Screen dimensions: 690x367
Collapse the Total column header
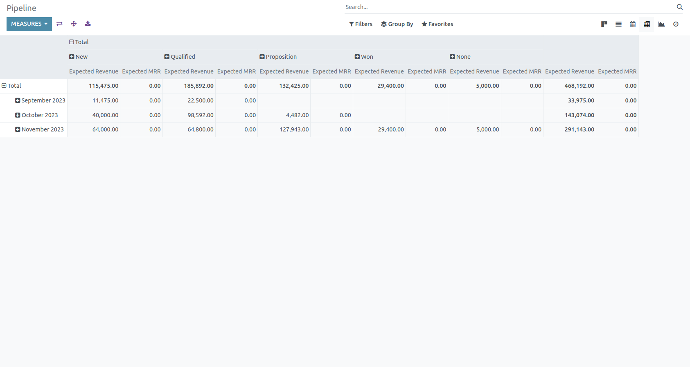click(x=79, y=42)
